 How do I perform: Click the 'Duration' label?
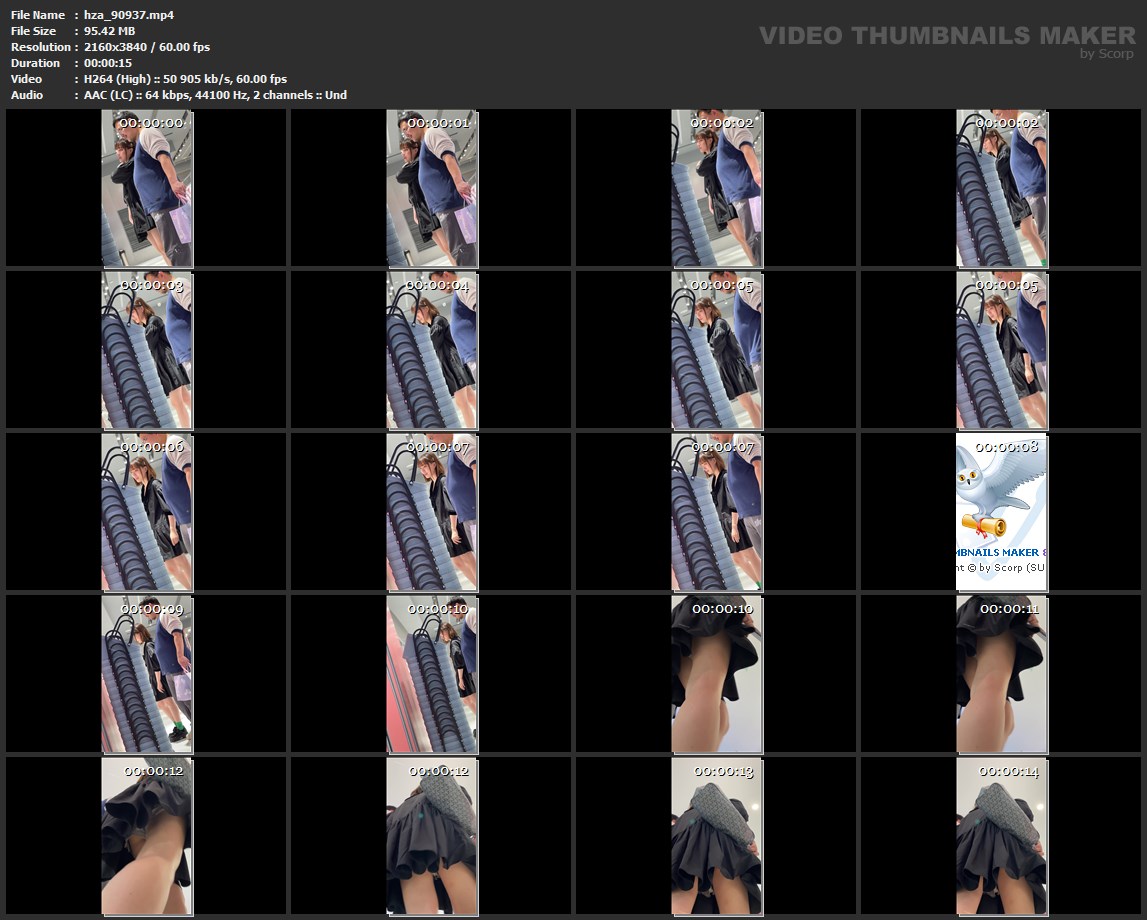point(35,63)
